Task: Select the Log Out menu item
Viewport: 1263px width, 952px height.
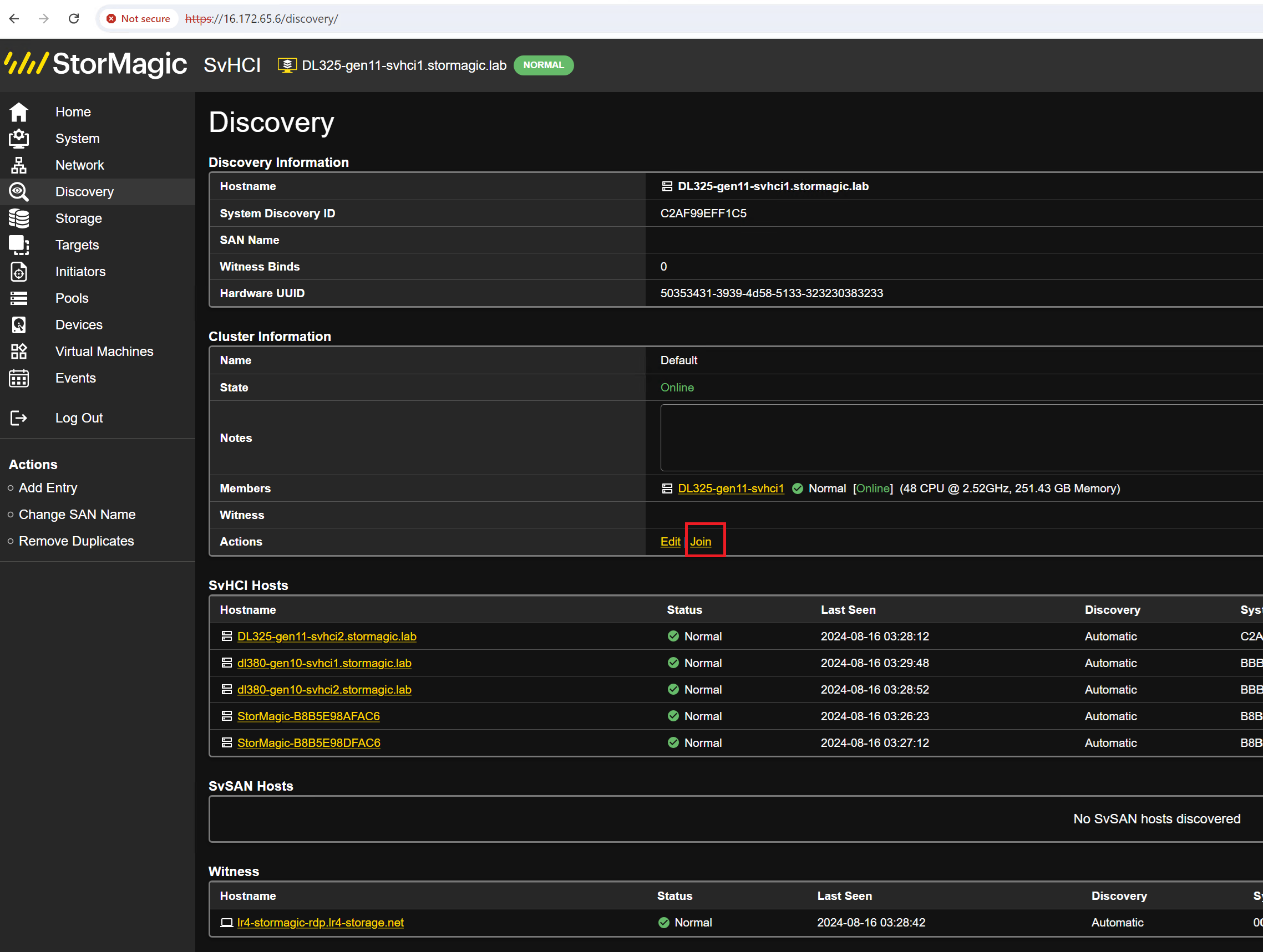Action: pyautogui.click(x=79, y=418)
